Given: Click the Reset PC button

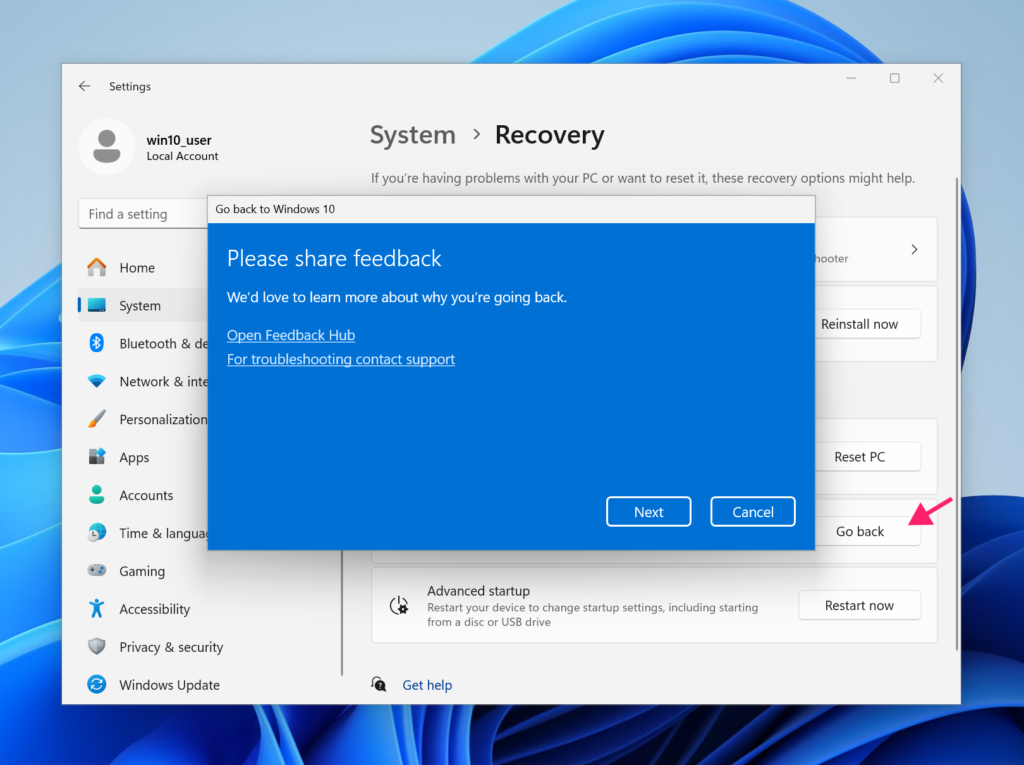Looking at the screenshot, I should (x=867, y=457).
